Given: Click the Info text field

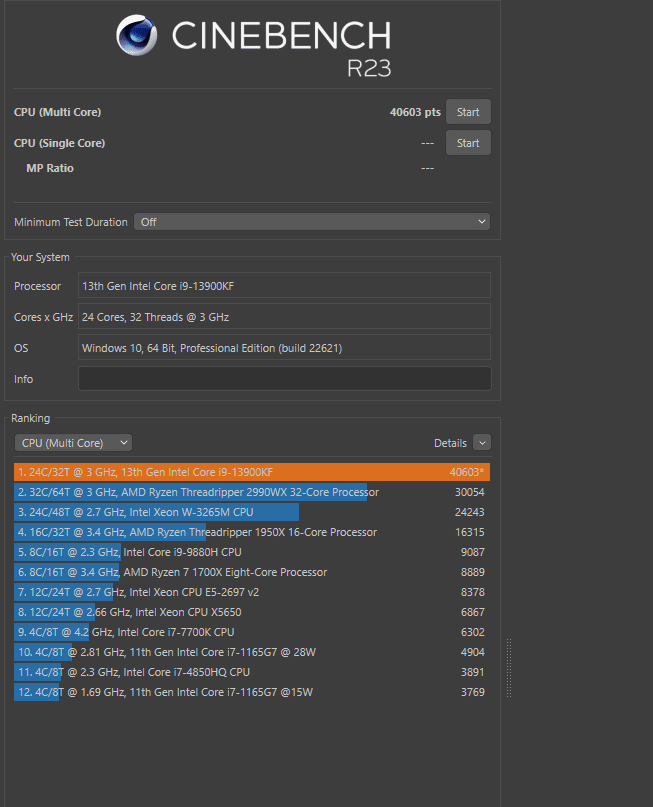Looking at the screenshot, I should tap(285, 379).
